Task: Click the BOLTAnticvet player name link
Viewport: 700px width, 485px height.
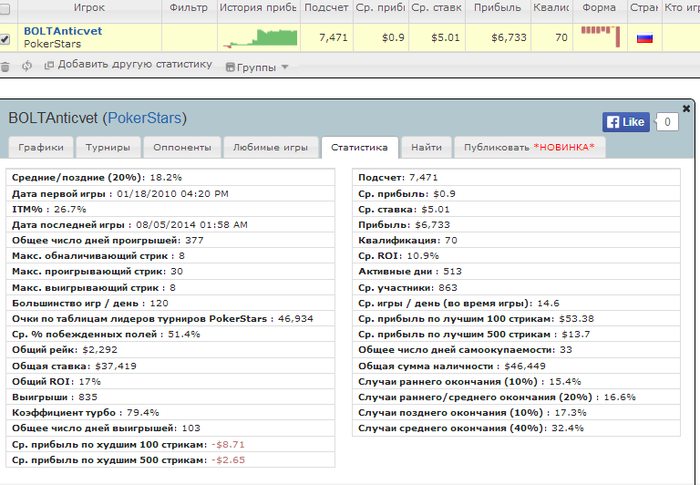Action: point(63,31)
